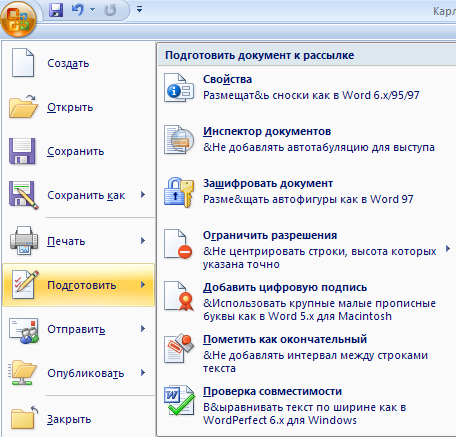Click the purple floppy icon for Сохранить
456x437 pixels.
[x=22, y=151]
